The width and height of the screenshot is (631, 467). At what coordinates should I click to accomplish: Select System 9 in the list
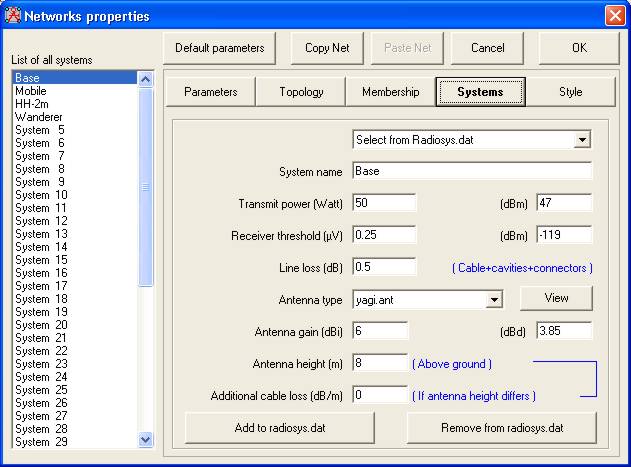click(75, 182)
